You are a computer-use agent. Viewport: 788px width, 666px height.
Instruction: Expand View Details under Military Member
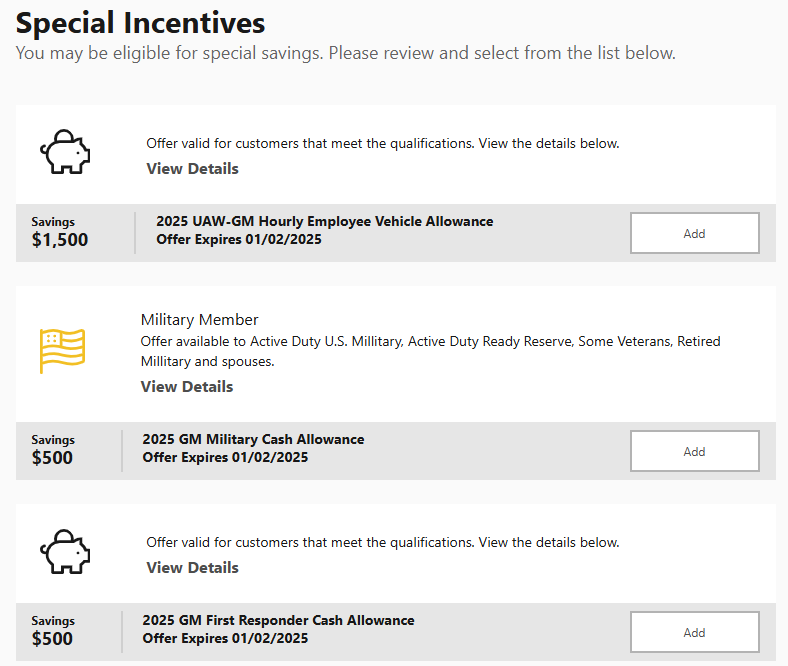186,386
